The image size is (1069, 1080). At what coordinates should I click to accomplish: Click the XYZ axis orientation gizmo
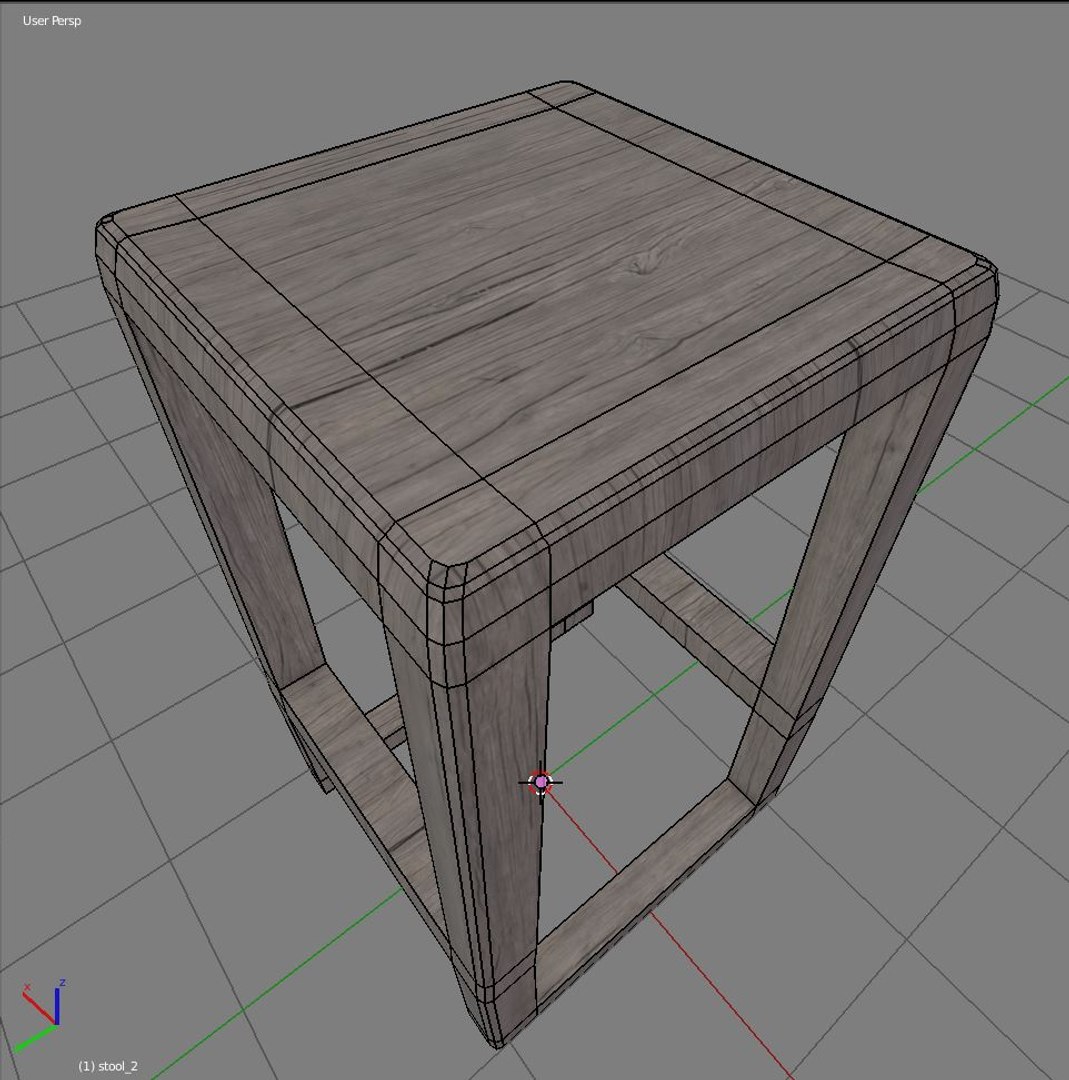pos(41,1015)
